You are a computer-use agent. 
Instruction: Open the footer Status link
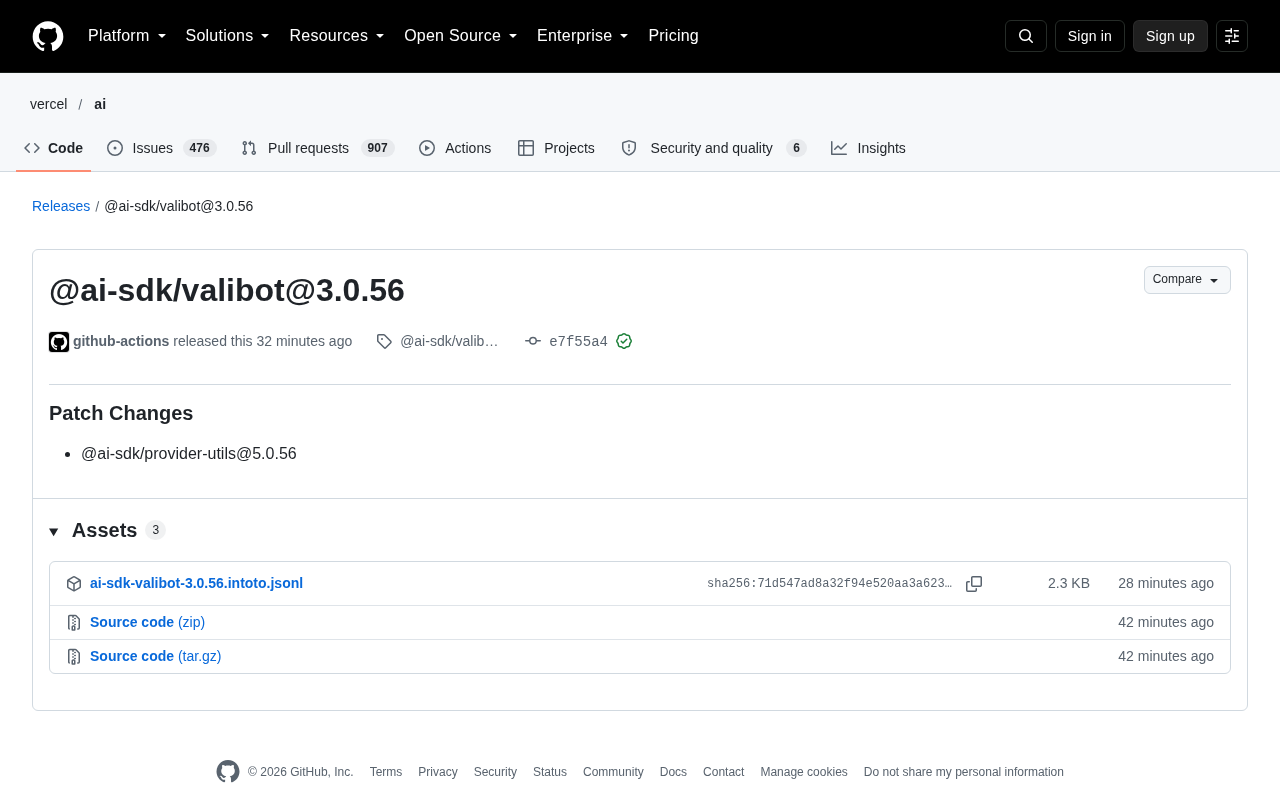pos(550,772)
